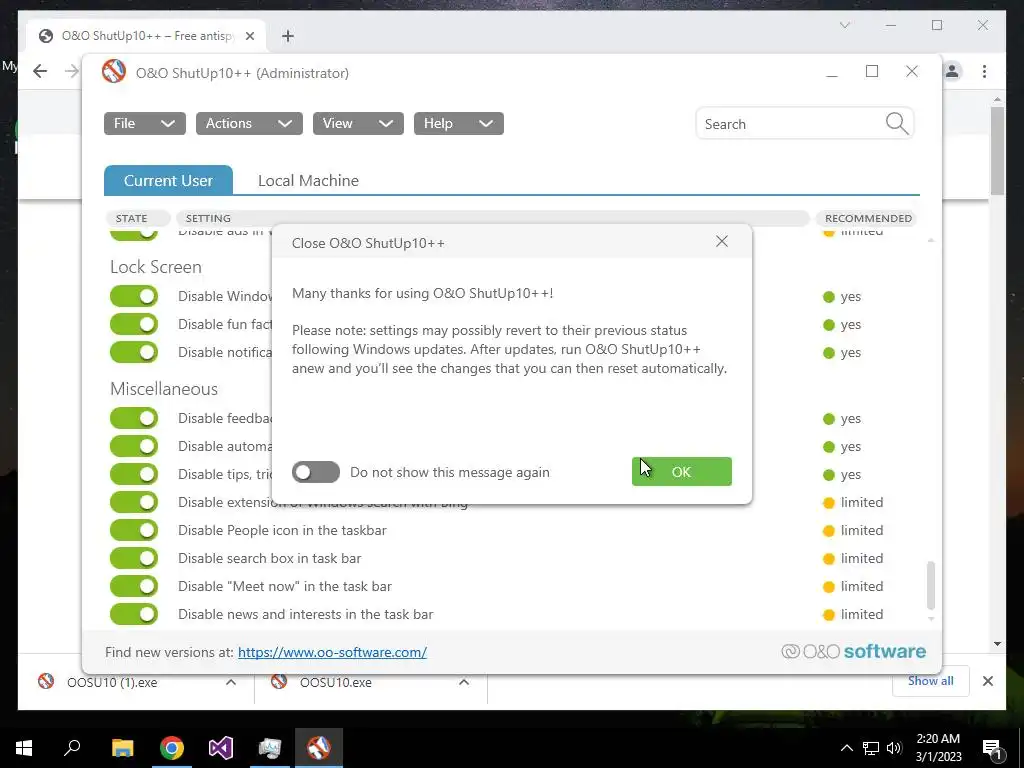Expand options for OOSU10 (1).exe download
The width and height of the screenshot is (1024, 768).
click(x=231, y=682)
